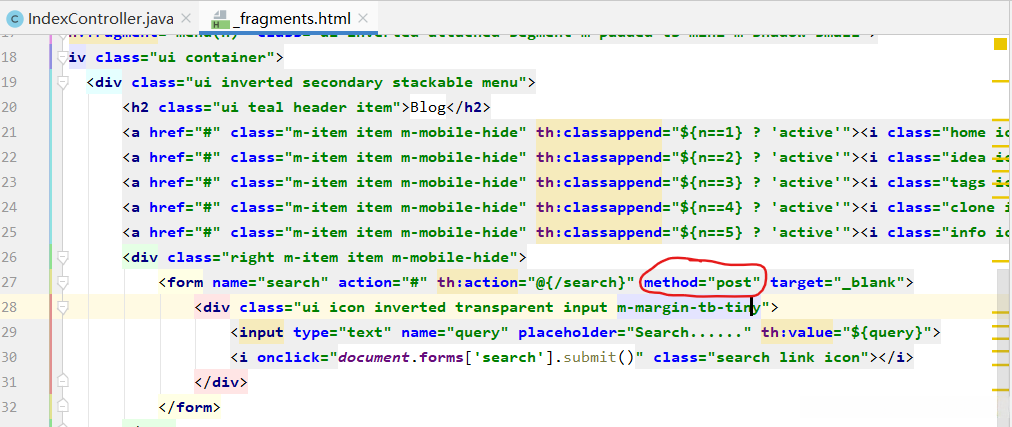Viewport: 1012px width, 427px height.
Task: Click the HTML file icon on _fragments tab
Action: (221, 19)
